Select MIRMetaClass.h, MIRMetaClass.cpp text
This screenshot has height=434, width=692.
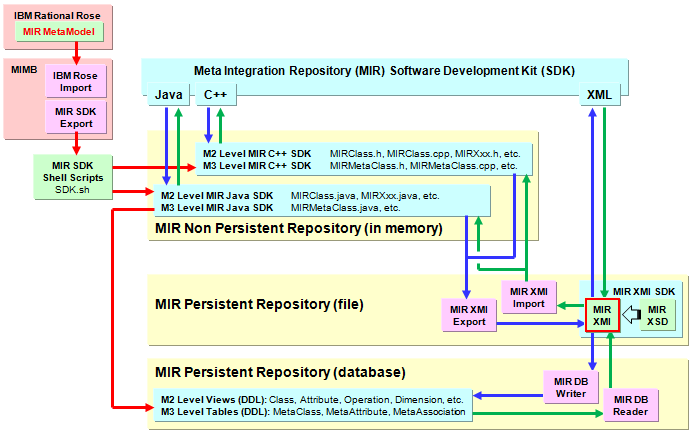pos(424,166)
